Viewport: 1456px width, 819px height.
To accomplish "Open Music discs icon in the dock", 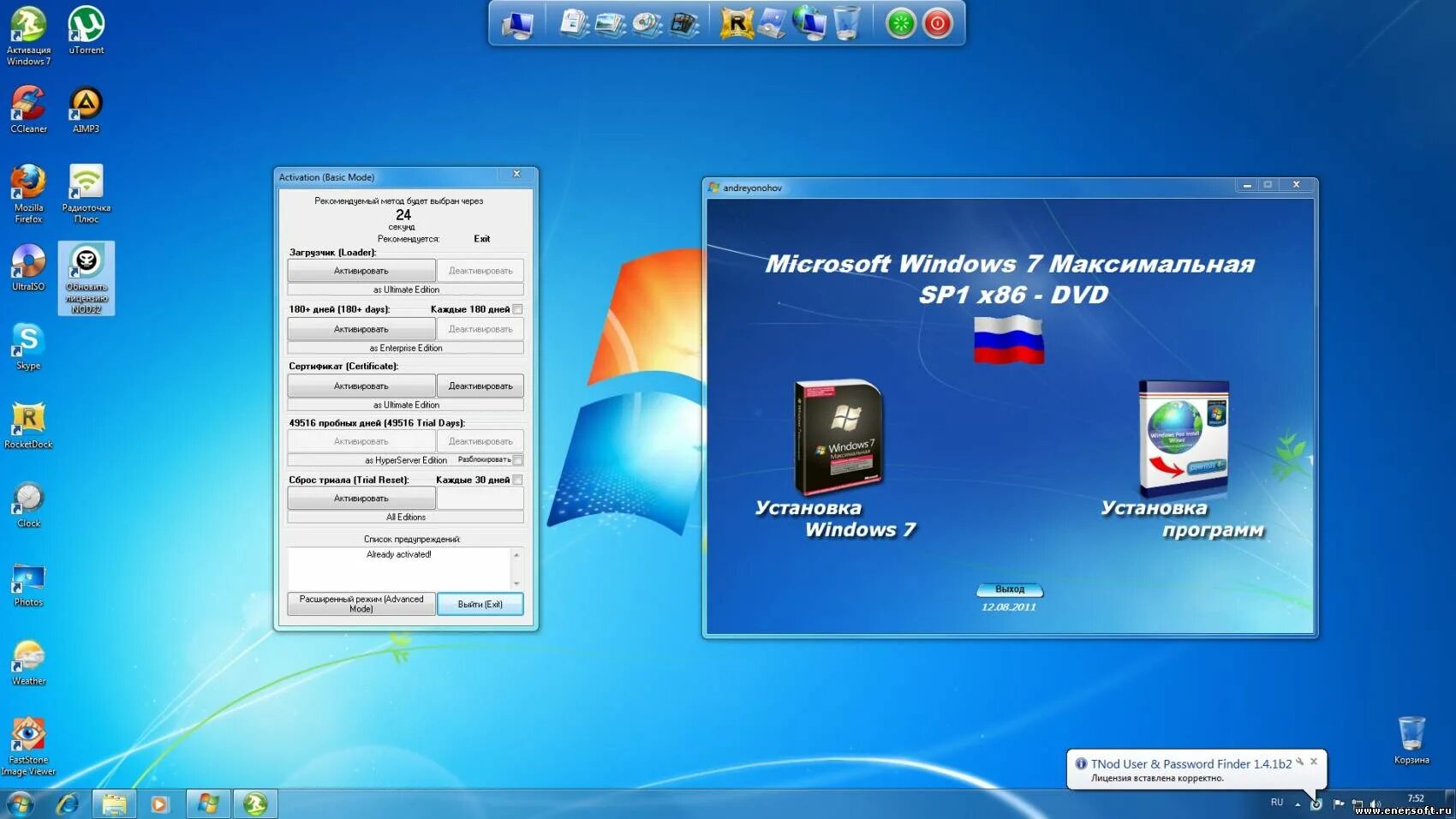I will [647, 23].
